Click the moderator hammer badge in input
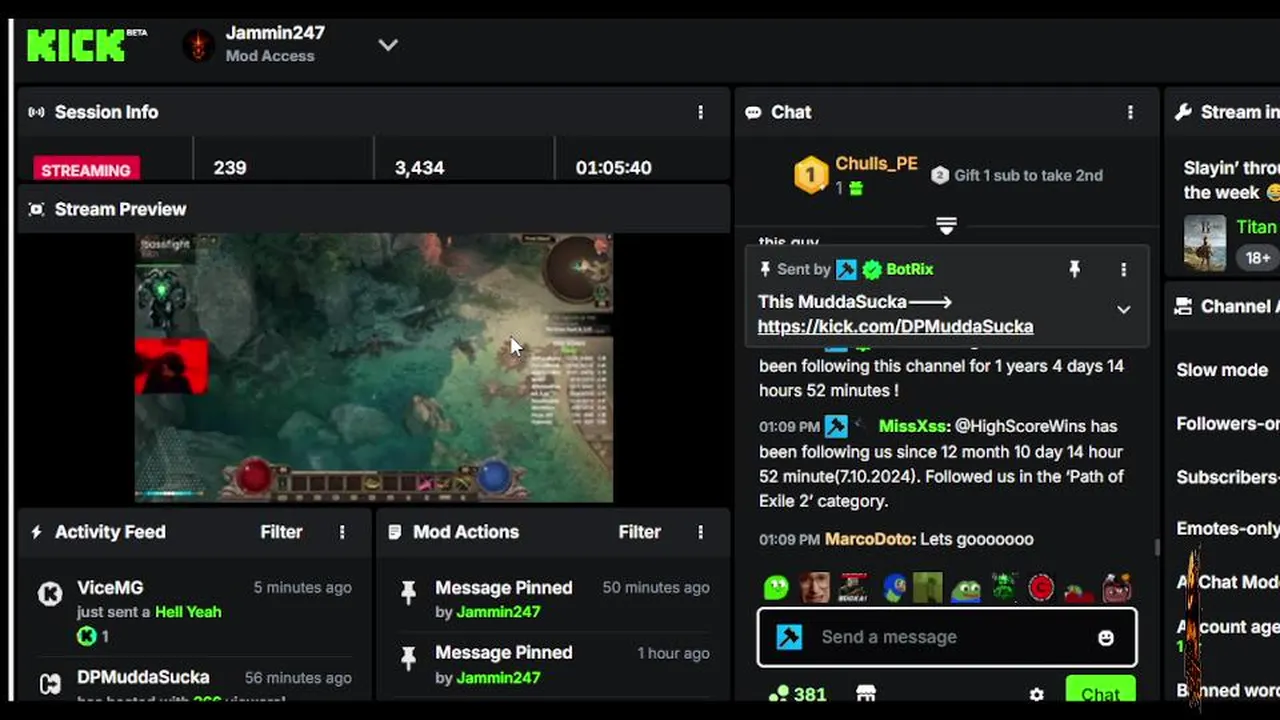Screen dimensions: 1280x720 point(789,637)
